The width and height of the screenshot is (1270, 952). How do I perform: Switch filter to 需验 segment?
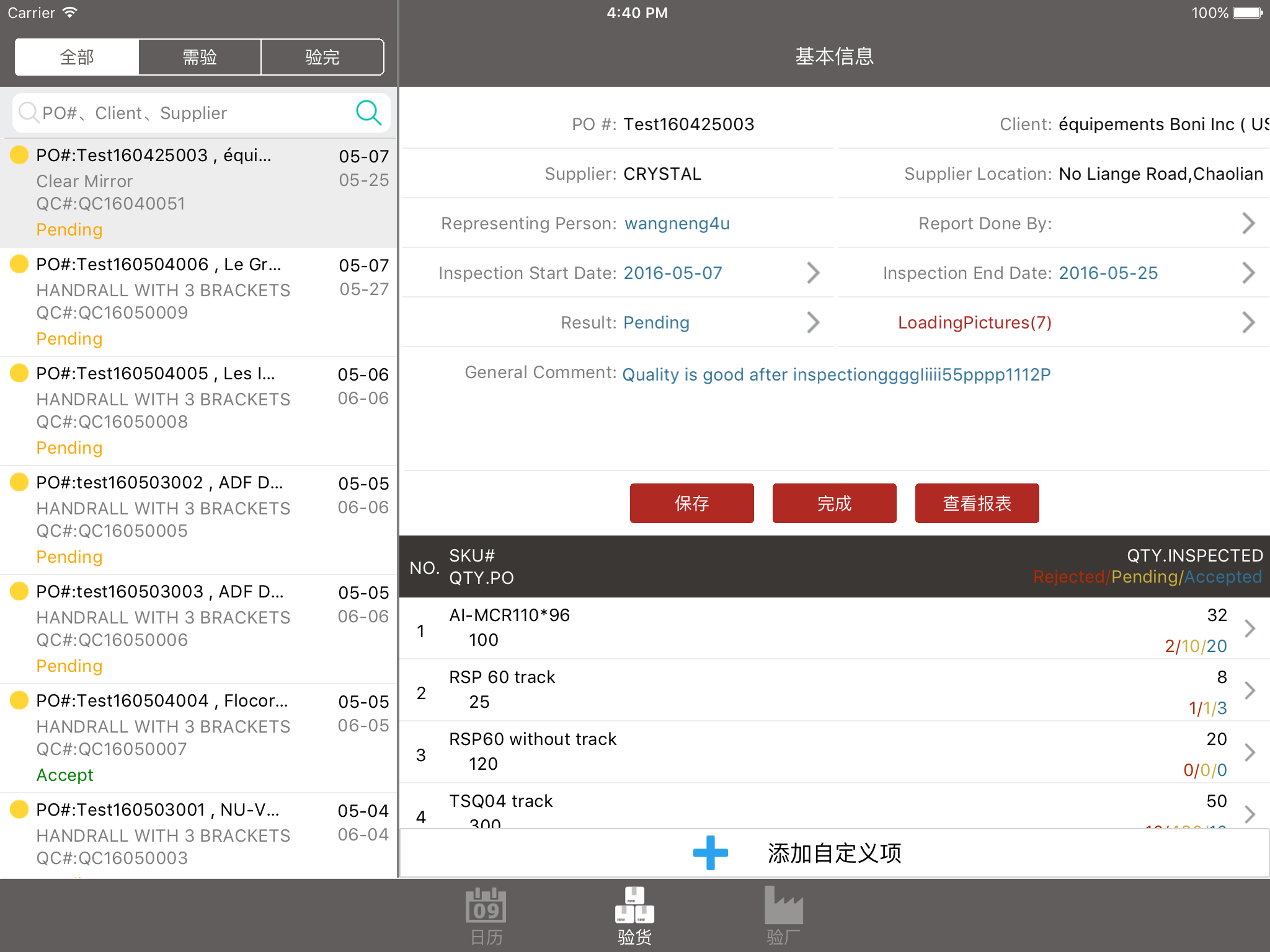[200, 57]
